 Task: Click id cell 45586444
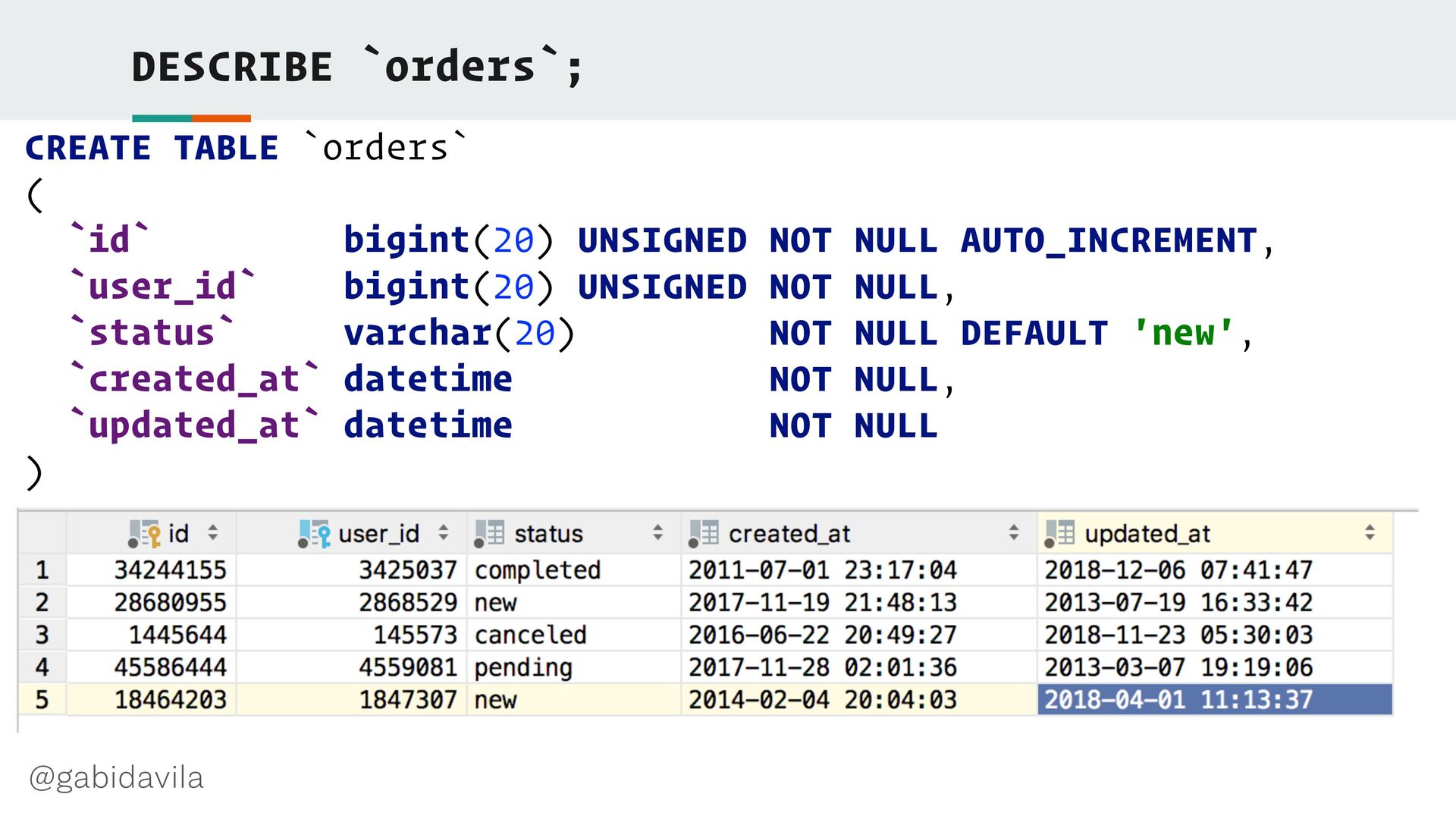click(152, 667)
